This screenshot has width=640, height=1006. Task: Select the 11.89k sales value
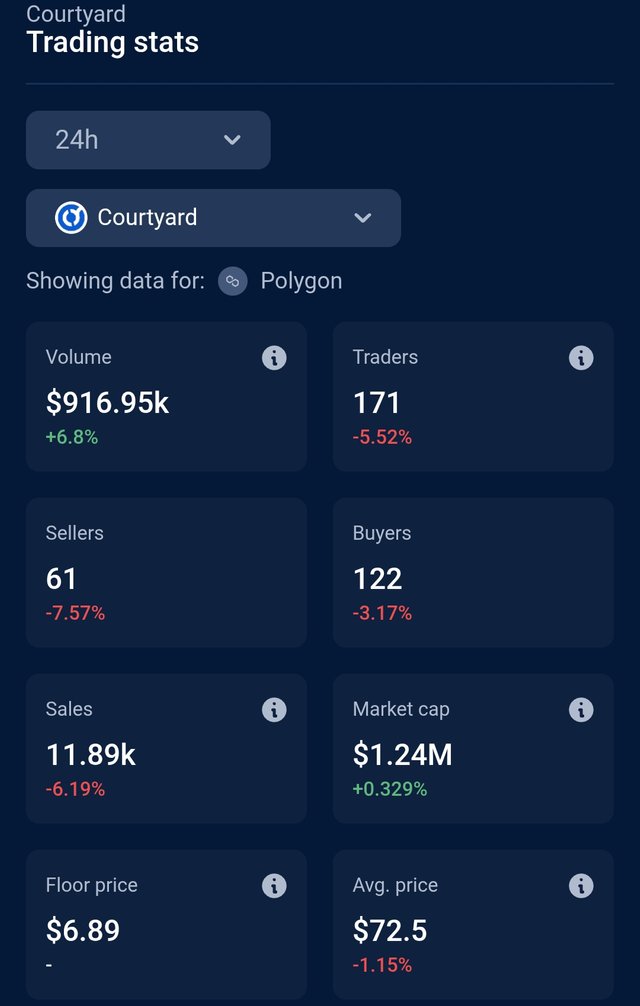[x=91, y=755]
